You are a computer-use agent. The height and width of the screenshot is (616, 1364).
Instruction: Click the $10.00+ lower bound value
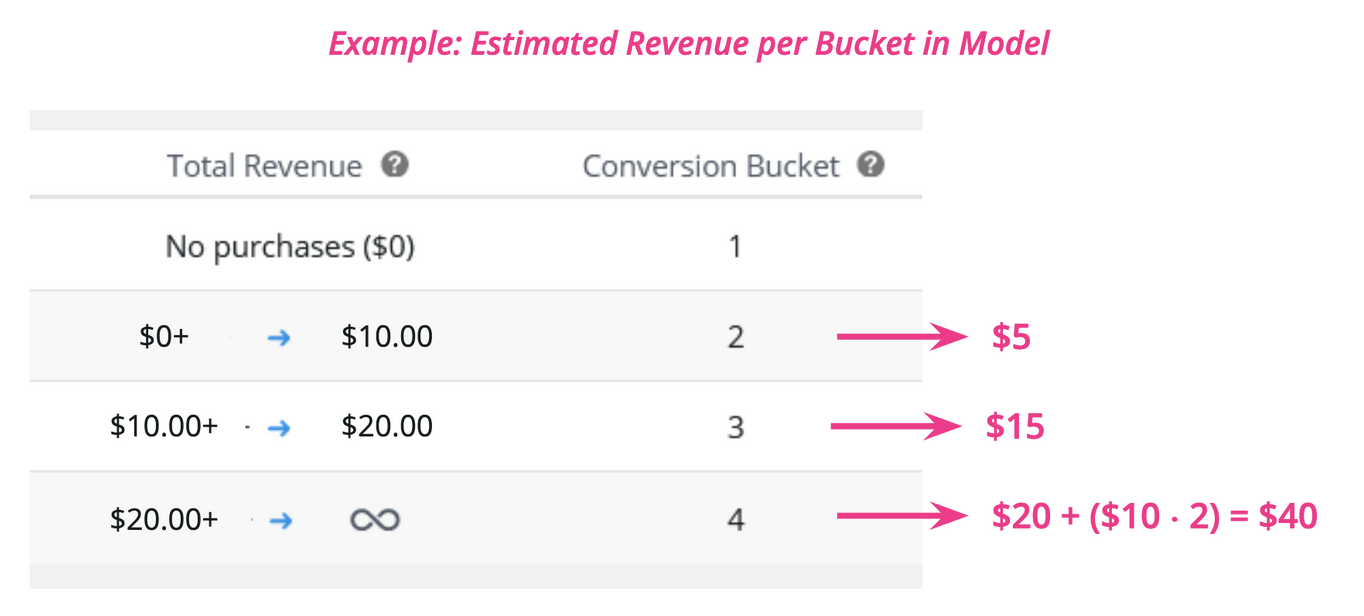164,427
